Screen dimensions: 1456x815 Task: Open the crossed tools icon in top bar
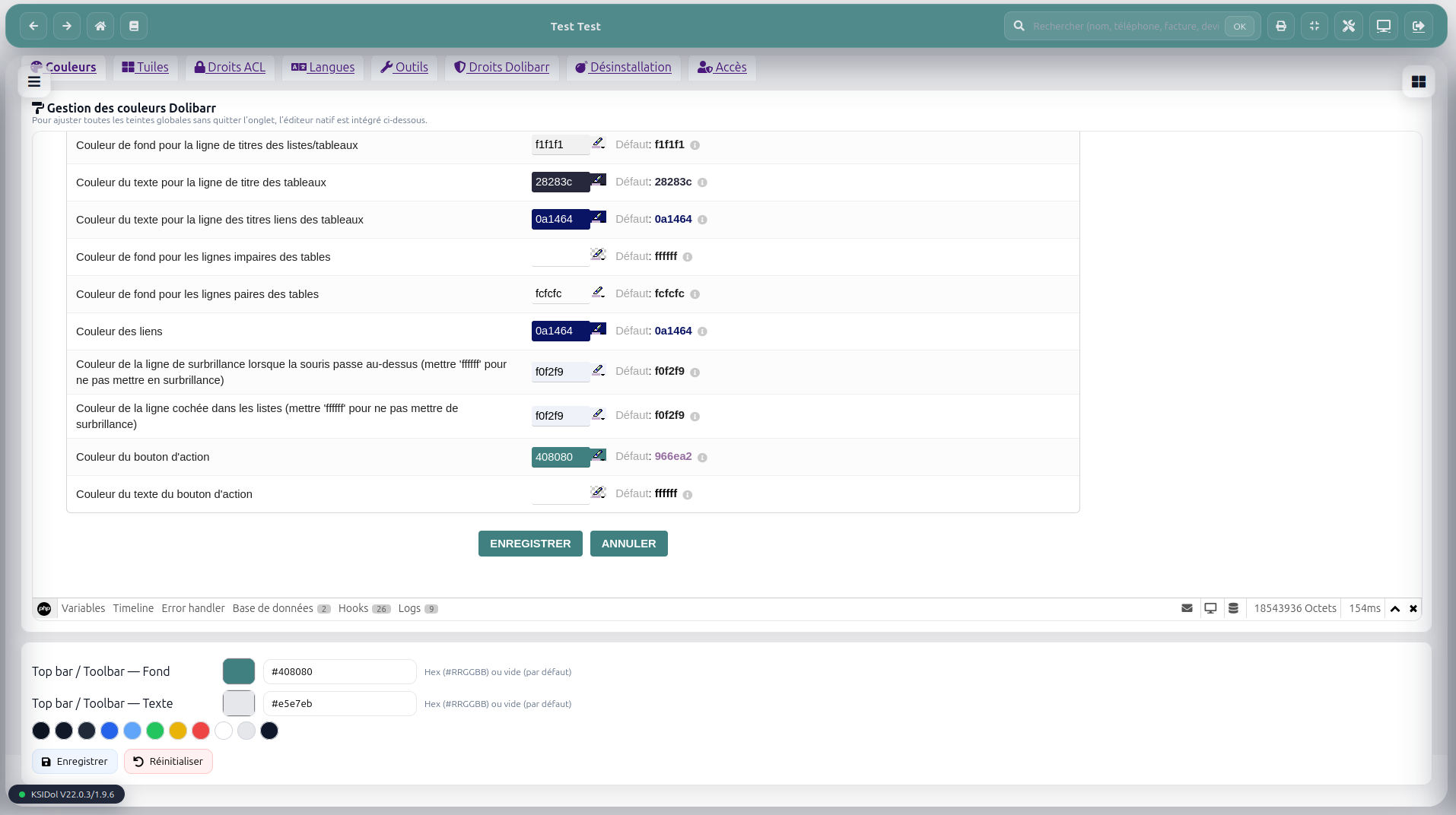pyautogui.click(x=1349, y=26)
